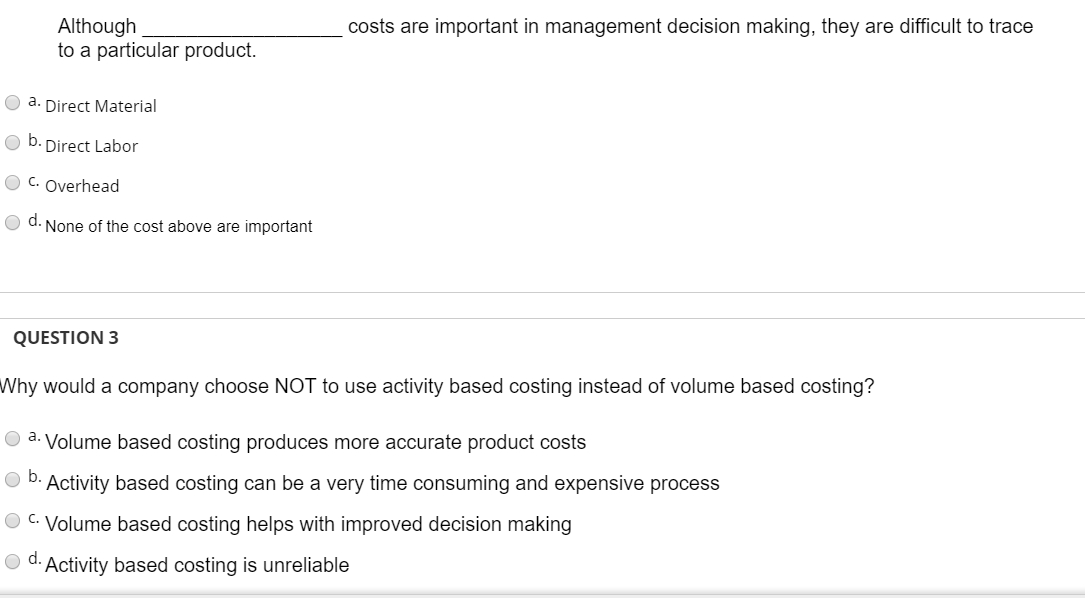Screen dimensions: 1085x598
Task: Tick radio: Volume based costing helps decision making
Action: tap(12, 520)
